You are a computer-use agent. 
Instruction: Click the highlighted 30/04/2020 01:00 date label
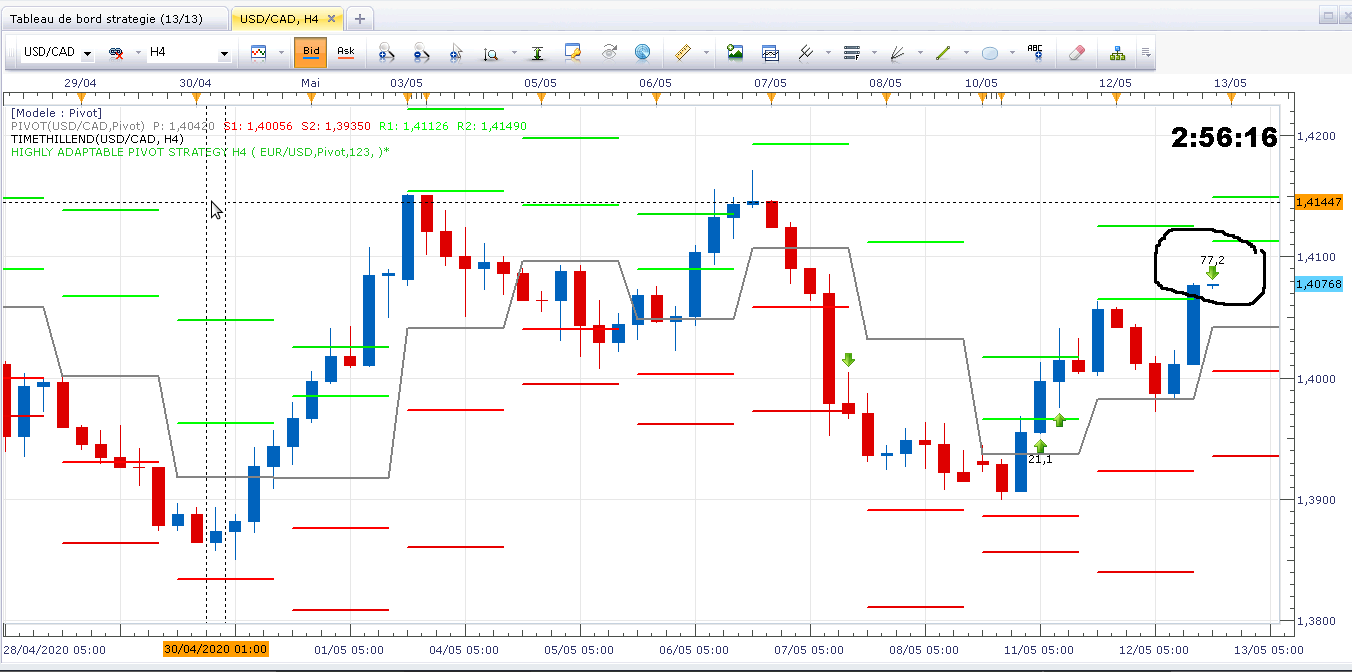[x=216, y=649]
